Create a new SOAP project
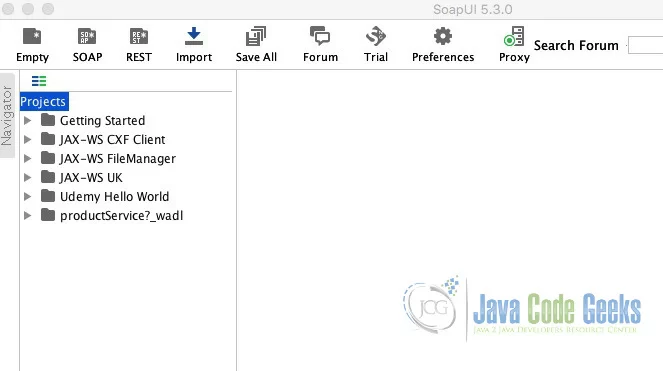 87,44
